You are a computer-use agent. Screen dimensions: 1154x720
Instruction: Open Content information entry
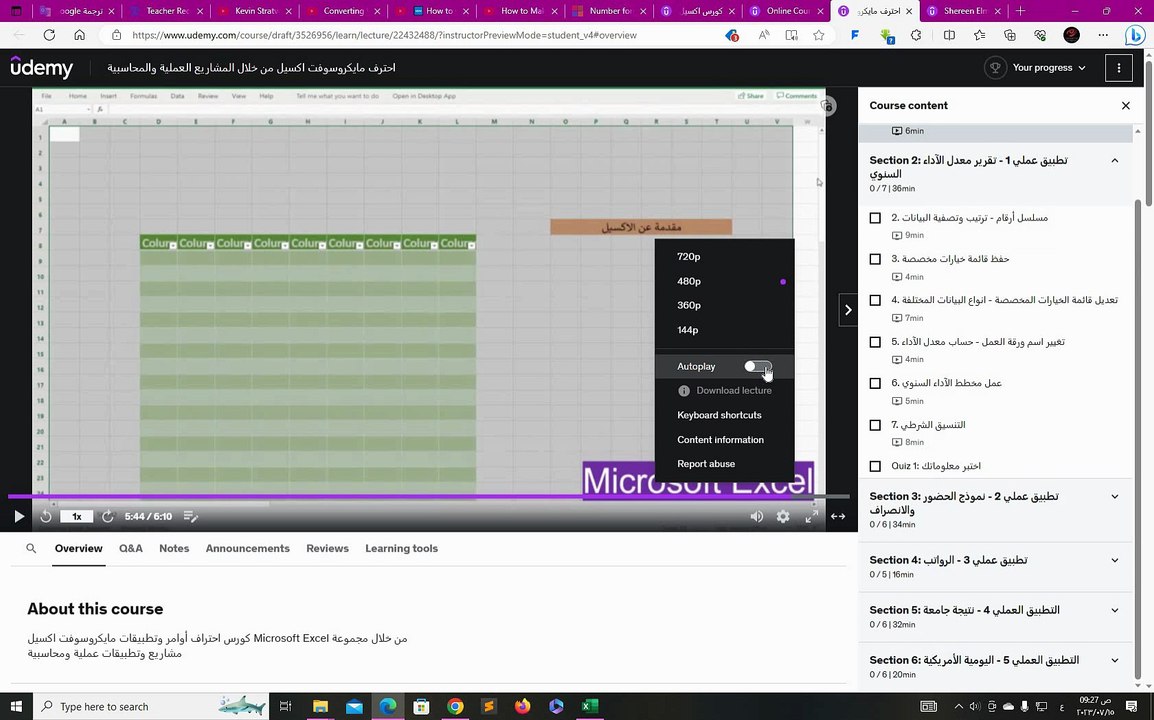(x=721, y=440)
